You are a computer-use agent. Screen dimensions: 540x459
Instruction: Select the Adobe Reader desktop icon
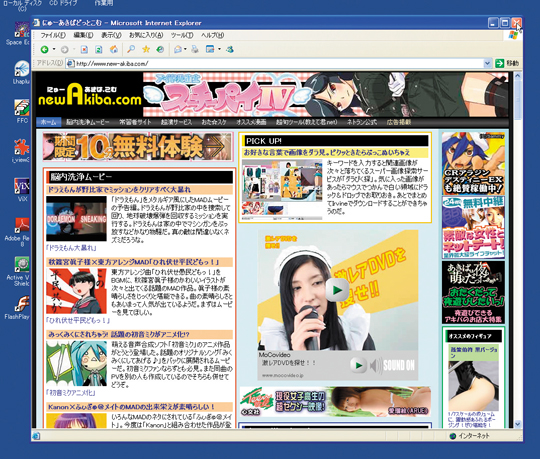coord(21,226)
